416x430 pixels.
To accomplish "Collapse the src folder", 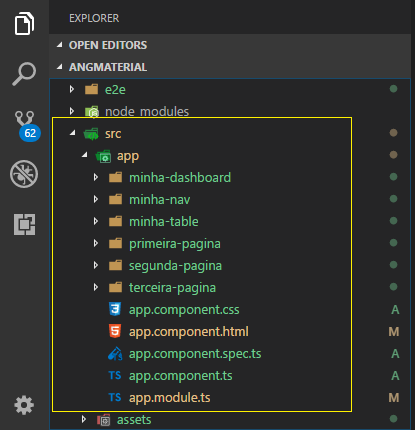I will [x=73, y=133].
